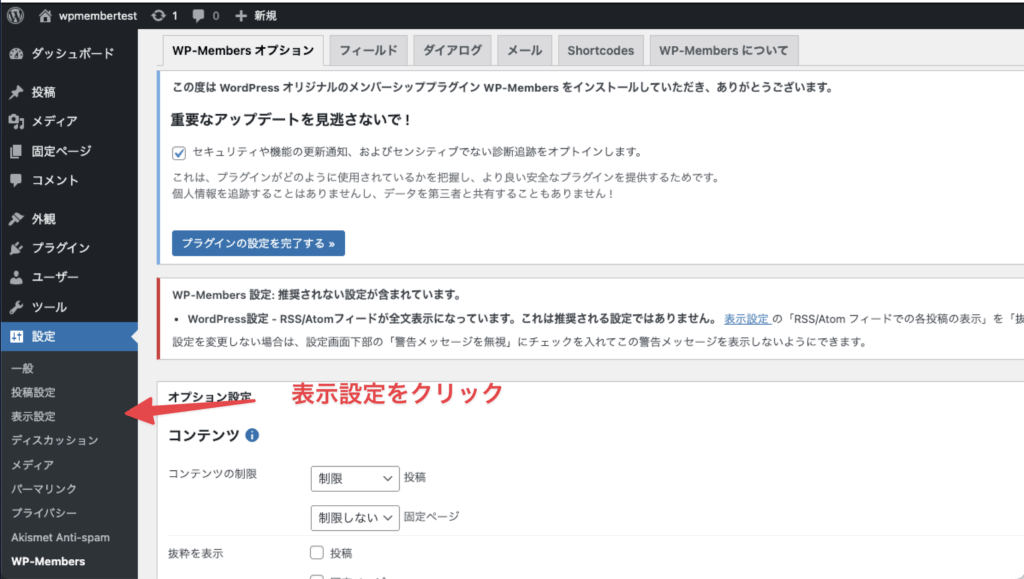Open the 制限 dropdown for 投稿
The image size is (1024, 579).
pos(355,478)
